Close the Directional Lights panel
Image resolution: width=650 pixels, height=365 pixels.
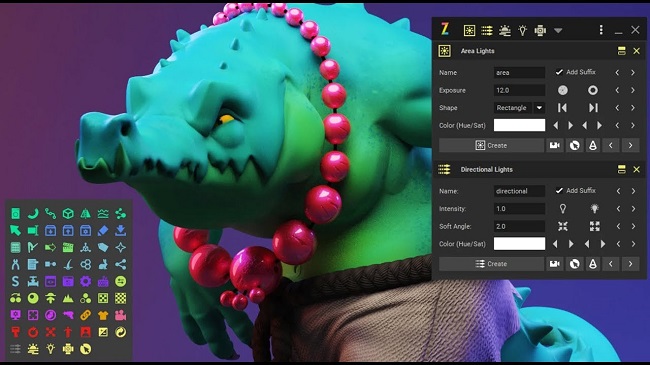(636, 169)
